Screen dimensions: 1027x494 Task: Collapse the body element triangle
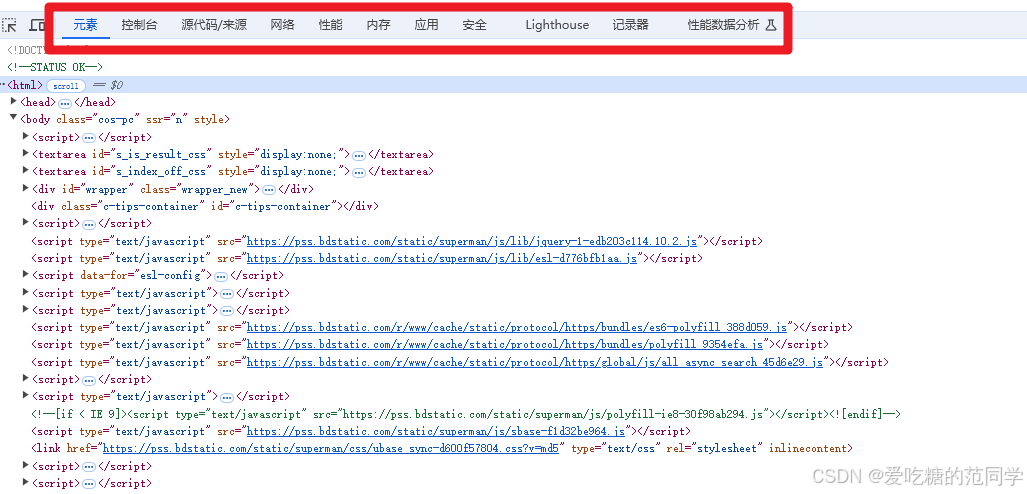[x=14, y=119]
